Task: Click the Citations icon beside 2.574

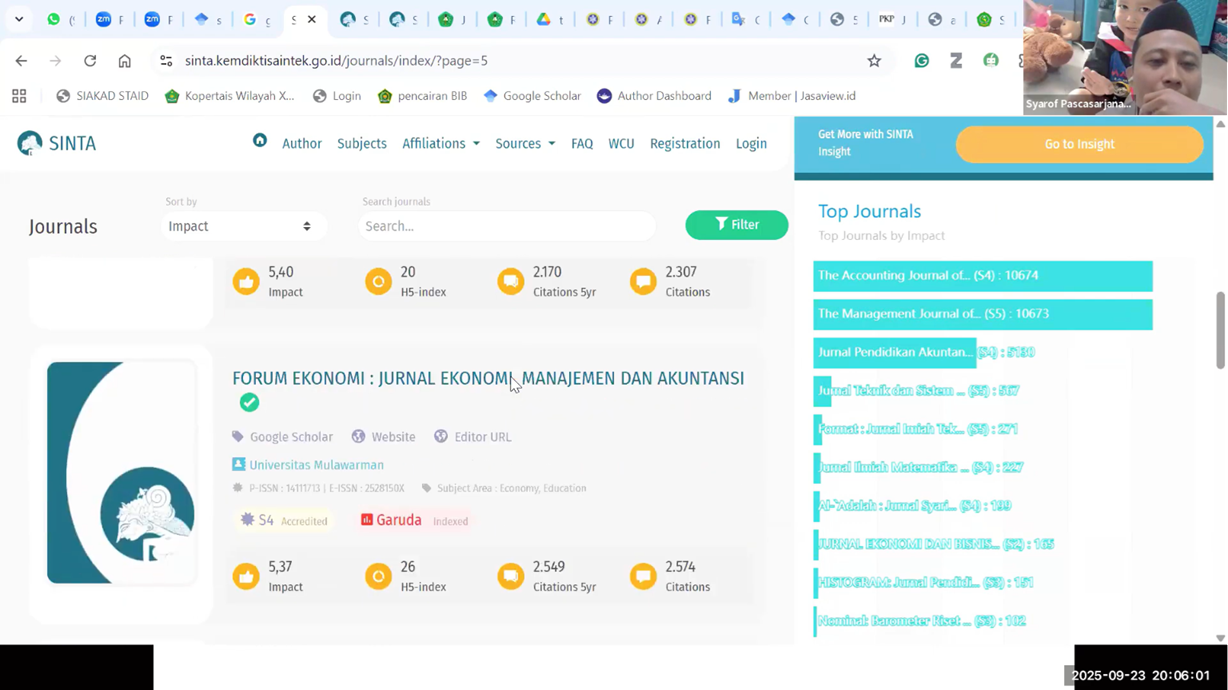Action: pyautogui.click(x=643, y=576)
